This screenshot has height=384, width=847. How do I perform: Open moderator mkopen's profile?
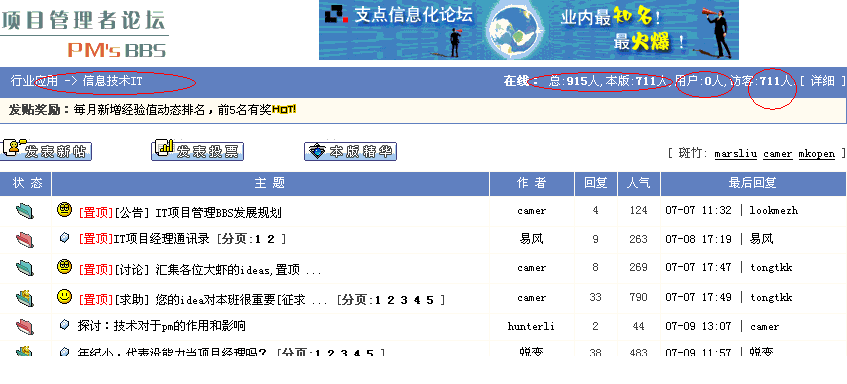[x=817, y=154]
